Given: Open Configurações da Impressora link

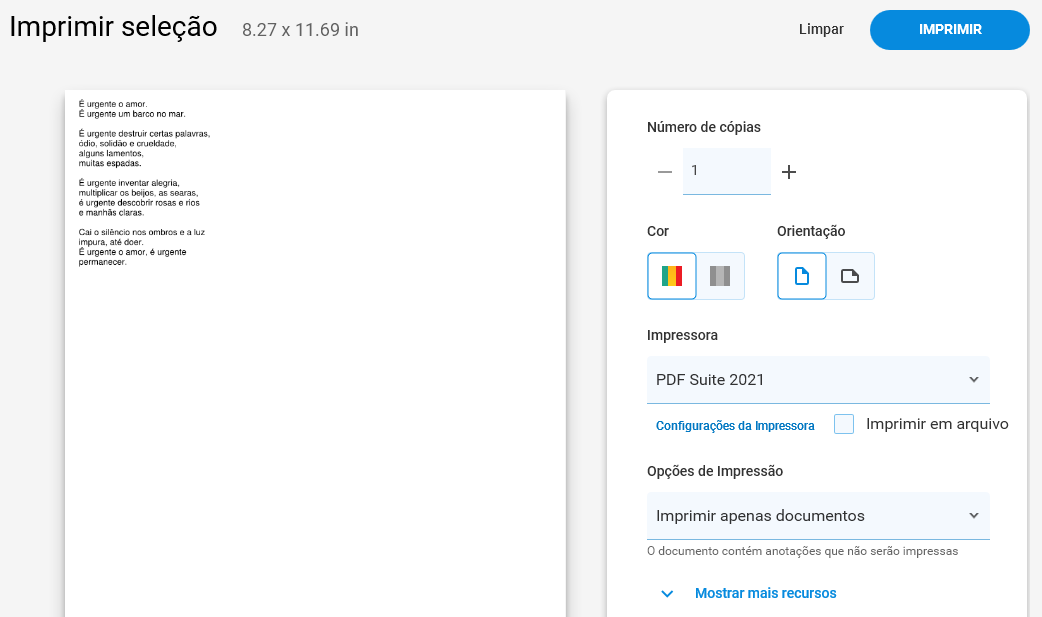Looking at the screenshot, I should pos(735,426).
